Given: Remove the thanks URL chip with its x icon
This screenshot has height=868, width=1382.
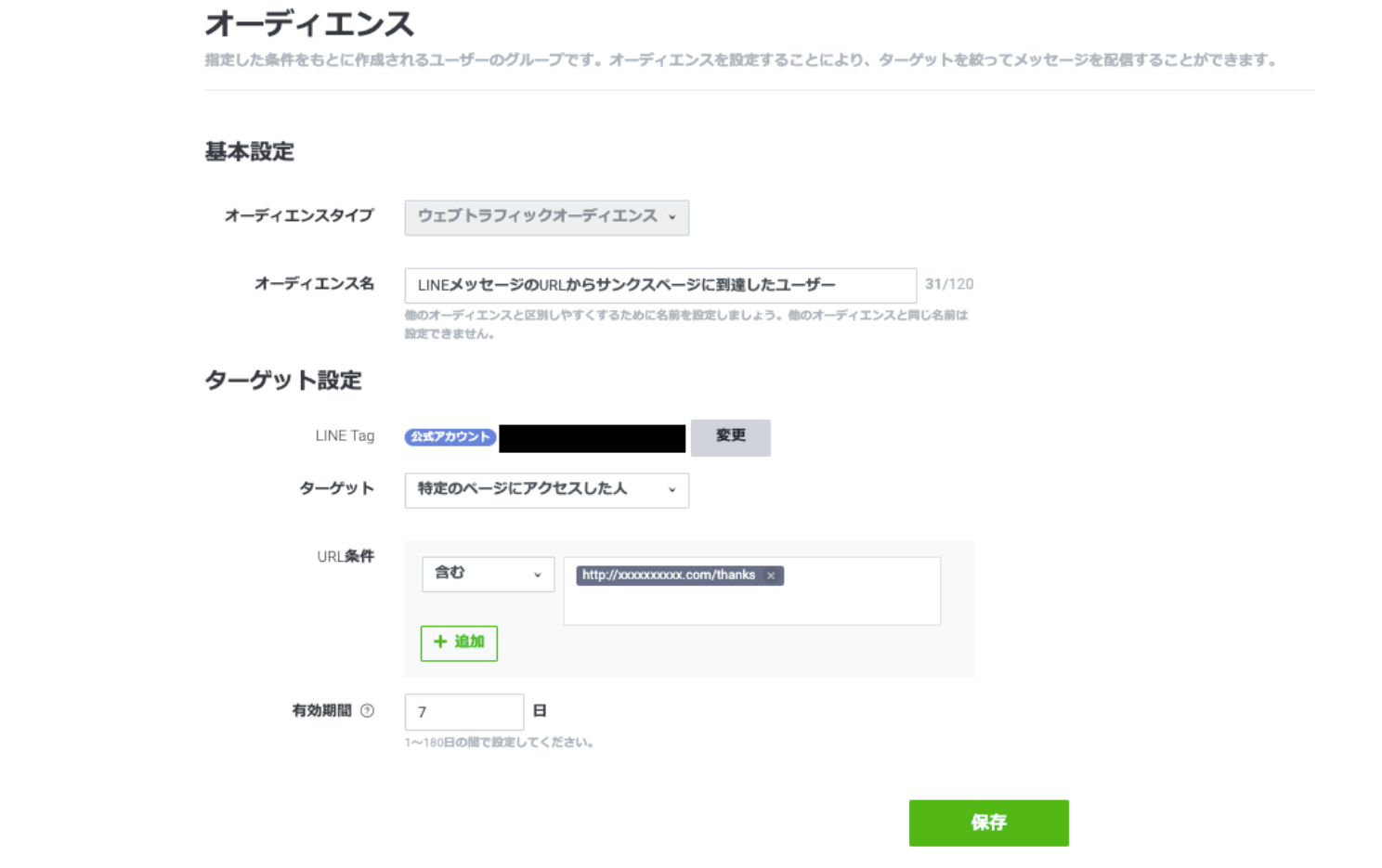Looking at the screenshot, I should [x=771, y=576].
